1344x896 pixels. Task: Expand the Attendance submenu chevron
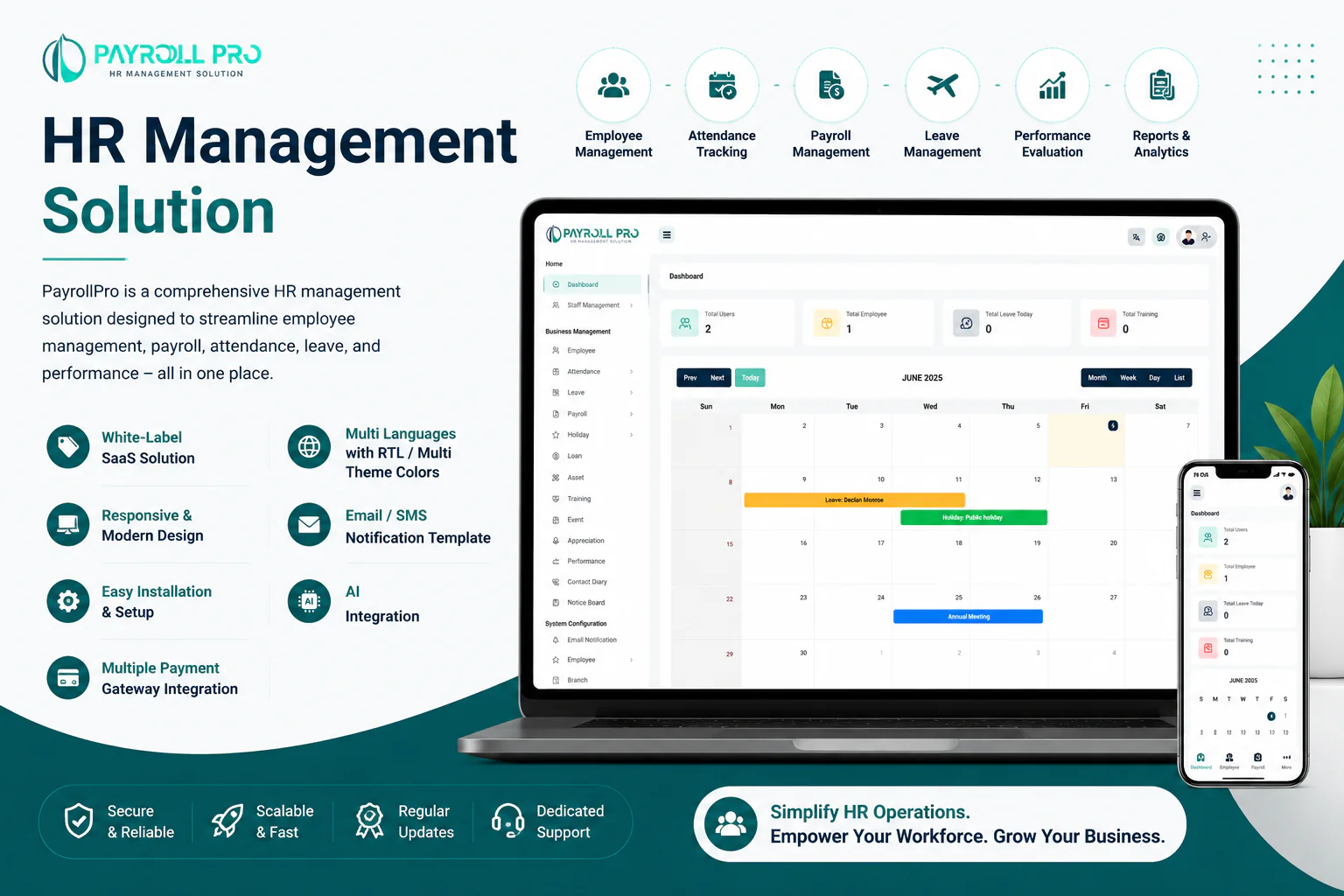pos(631,372)
